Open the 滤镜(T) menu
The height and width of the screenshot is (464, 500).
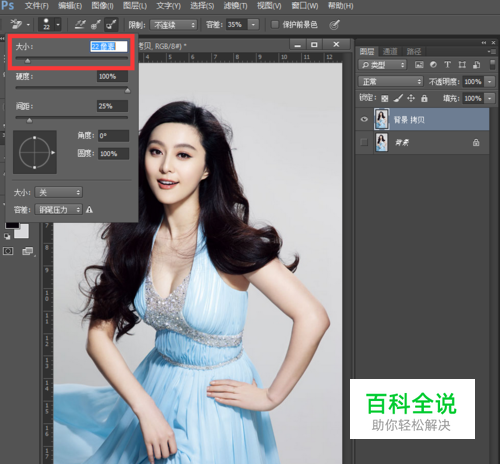pyautogui.click(x=235, y=6)
